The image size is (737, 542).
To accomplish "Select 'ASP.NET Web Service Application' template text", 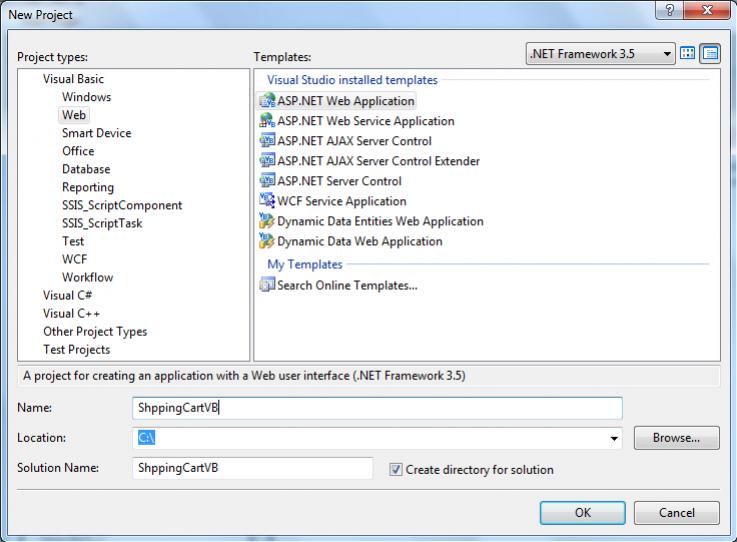I will 366,121.
